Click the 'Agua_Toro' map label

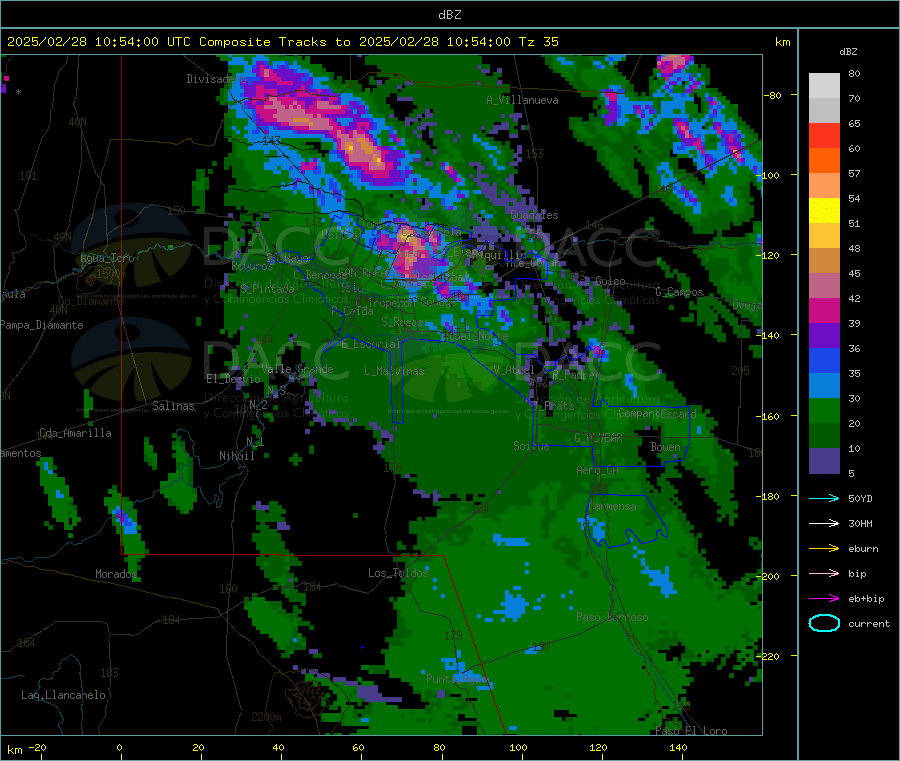coord(107,258)
